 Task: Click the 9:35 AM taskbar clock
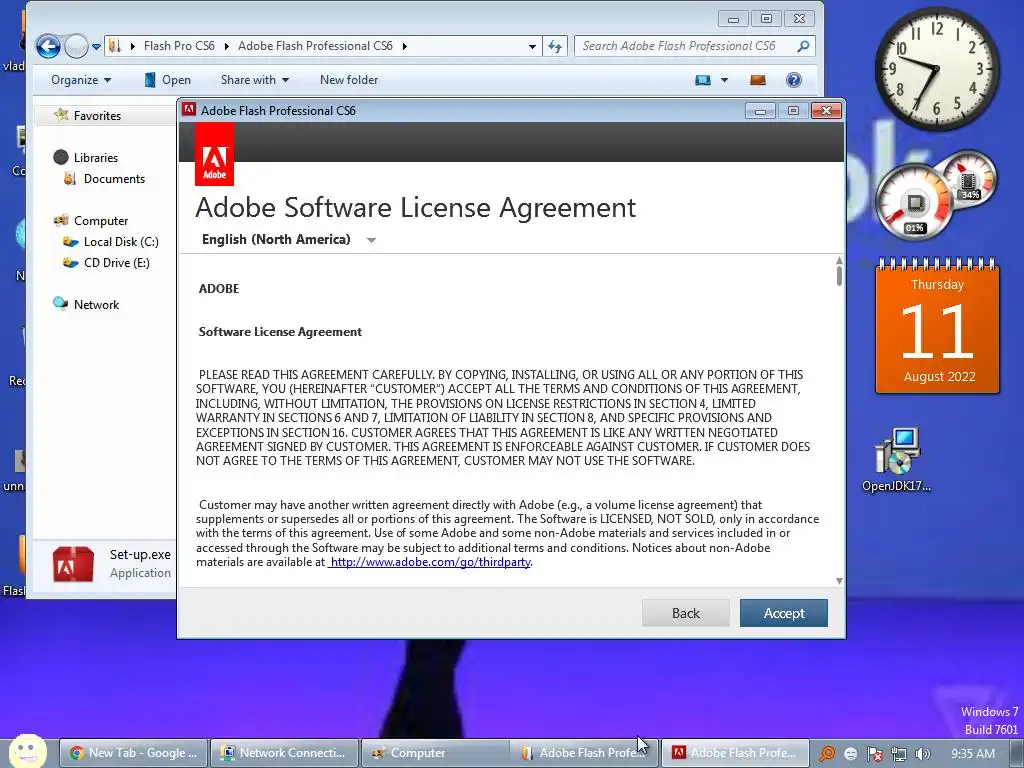click(972, 754)
